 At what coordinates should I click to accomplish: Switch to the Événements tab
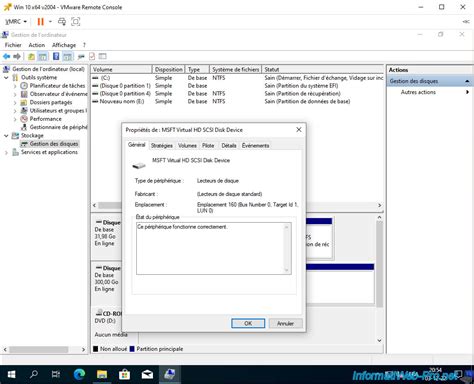(255, 146)
